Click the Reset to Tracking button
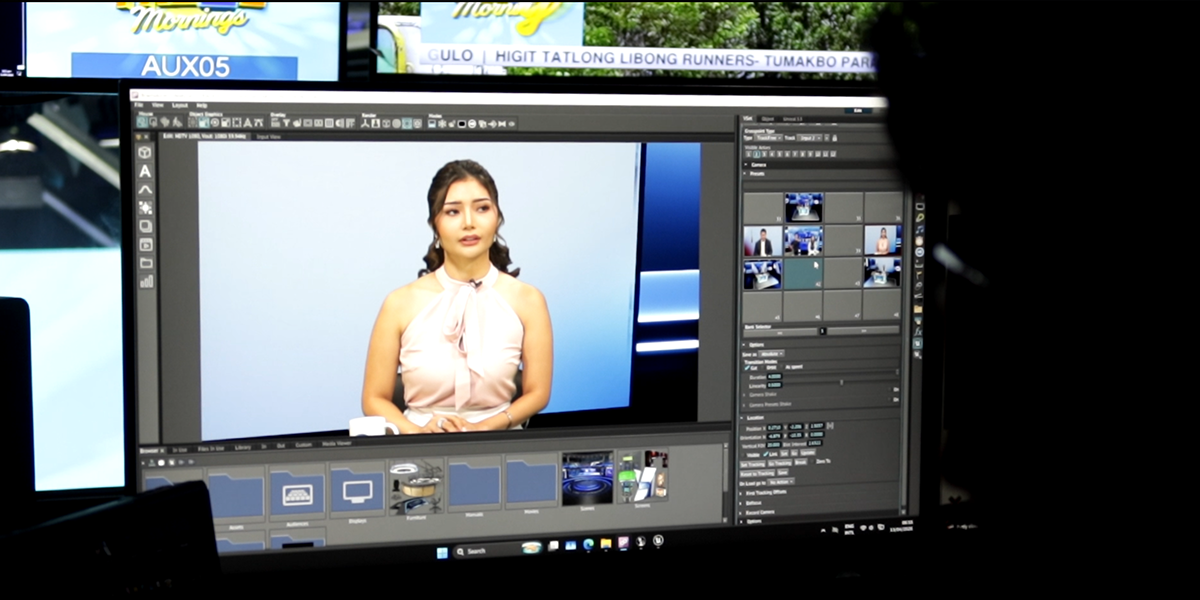 point(756,473)
